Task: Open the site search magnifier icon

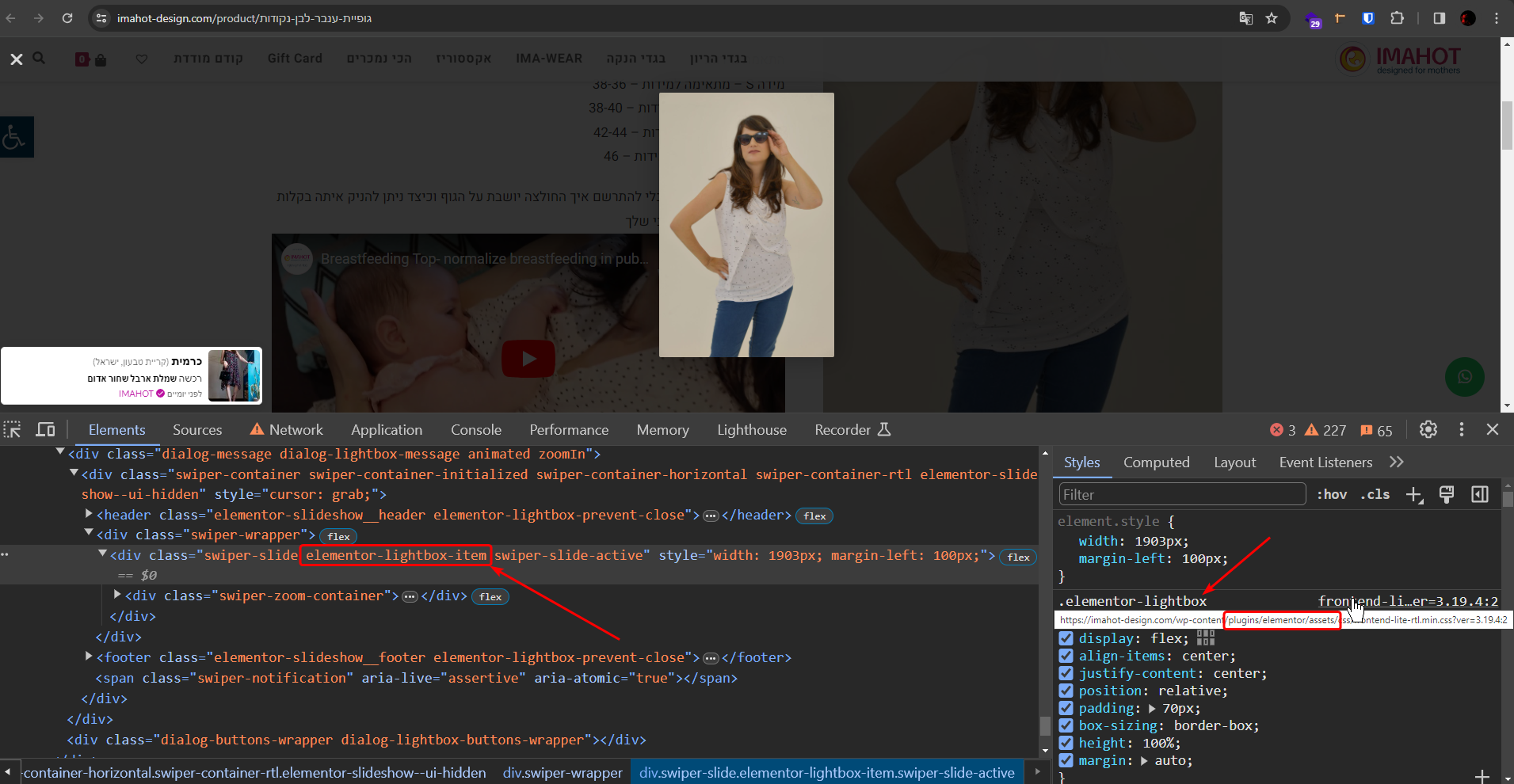Action: point(39,58)
